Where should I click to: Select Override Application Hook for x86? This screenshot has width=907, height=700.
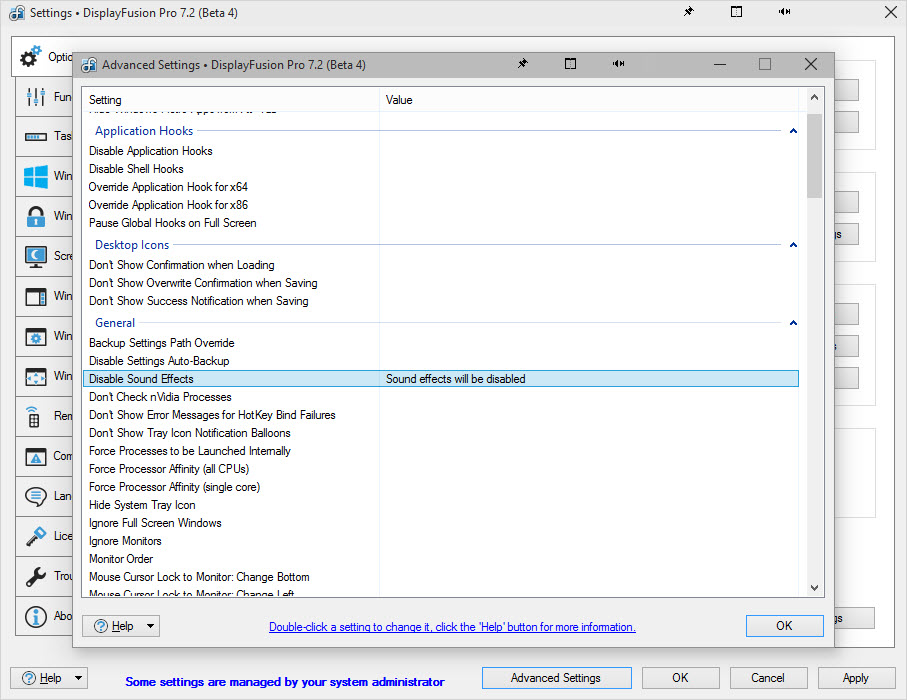click(441, 205)
